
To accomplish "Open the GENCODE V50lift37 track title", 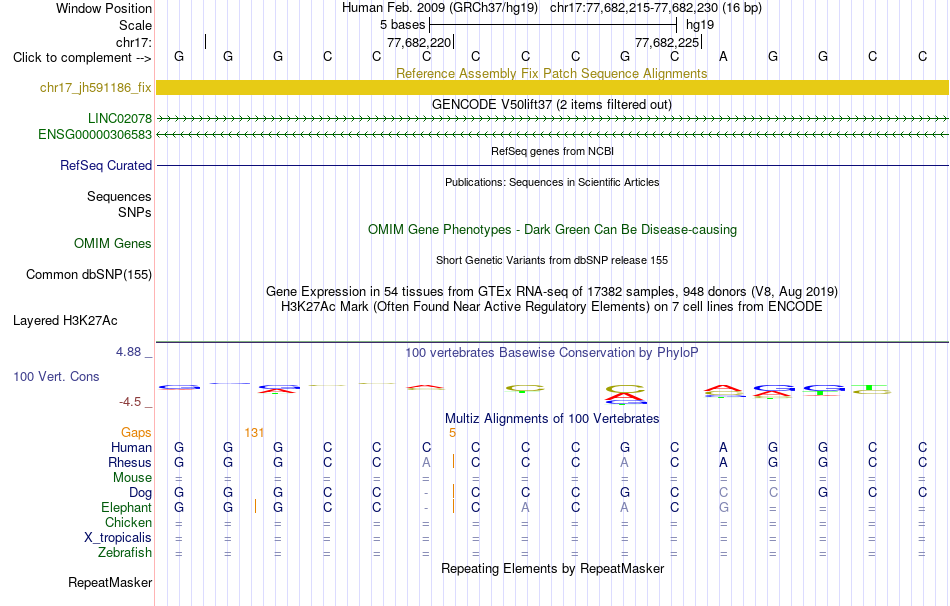I will [551, 104].
